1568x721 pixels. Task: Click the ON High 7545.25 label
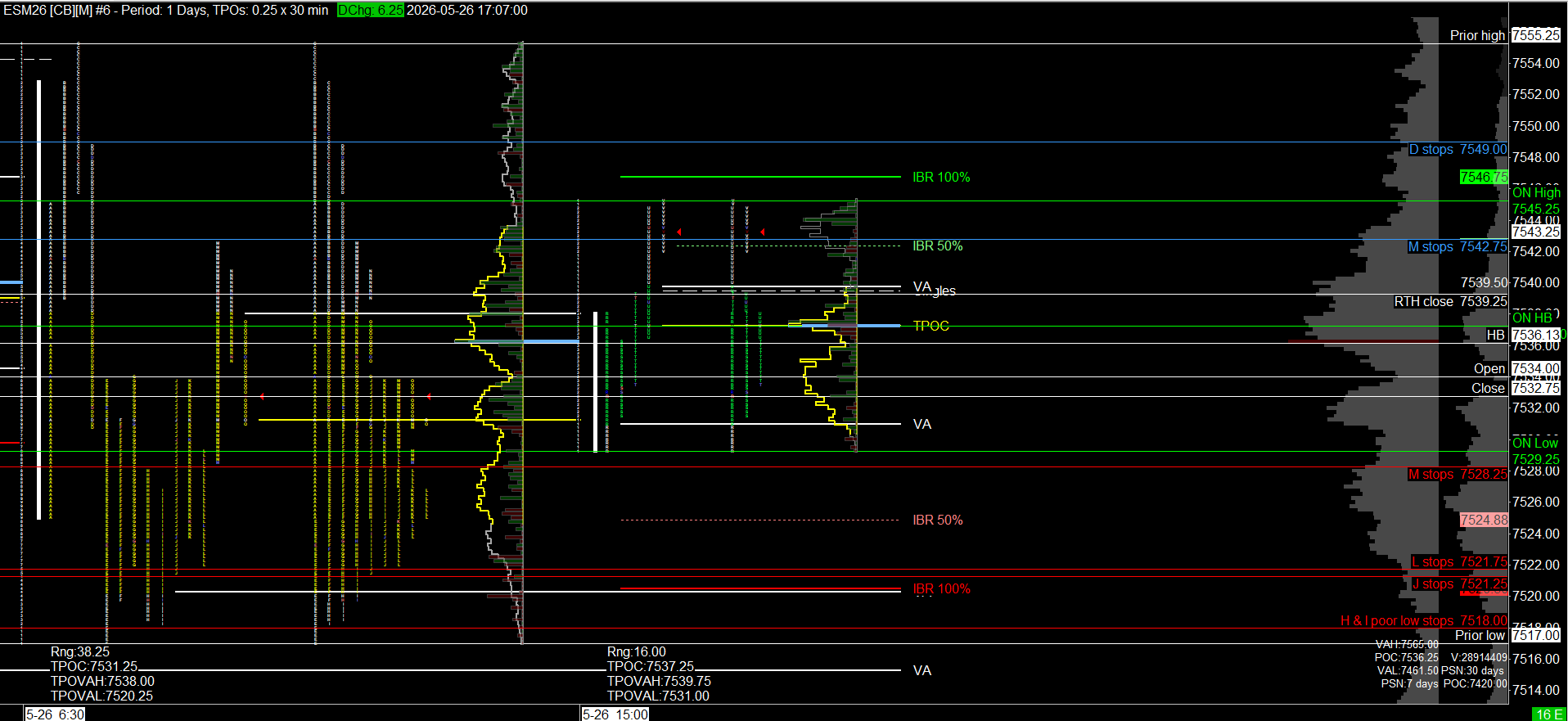[1536, 201]
